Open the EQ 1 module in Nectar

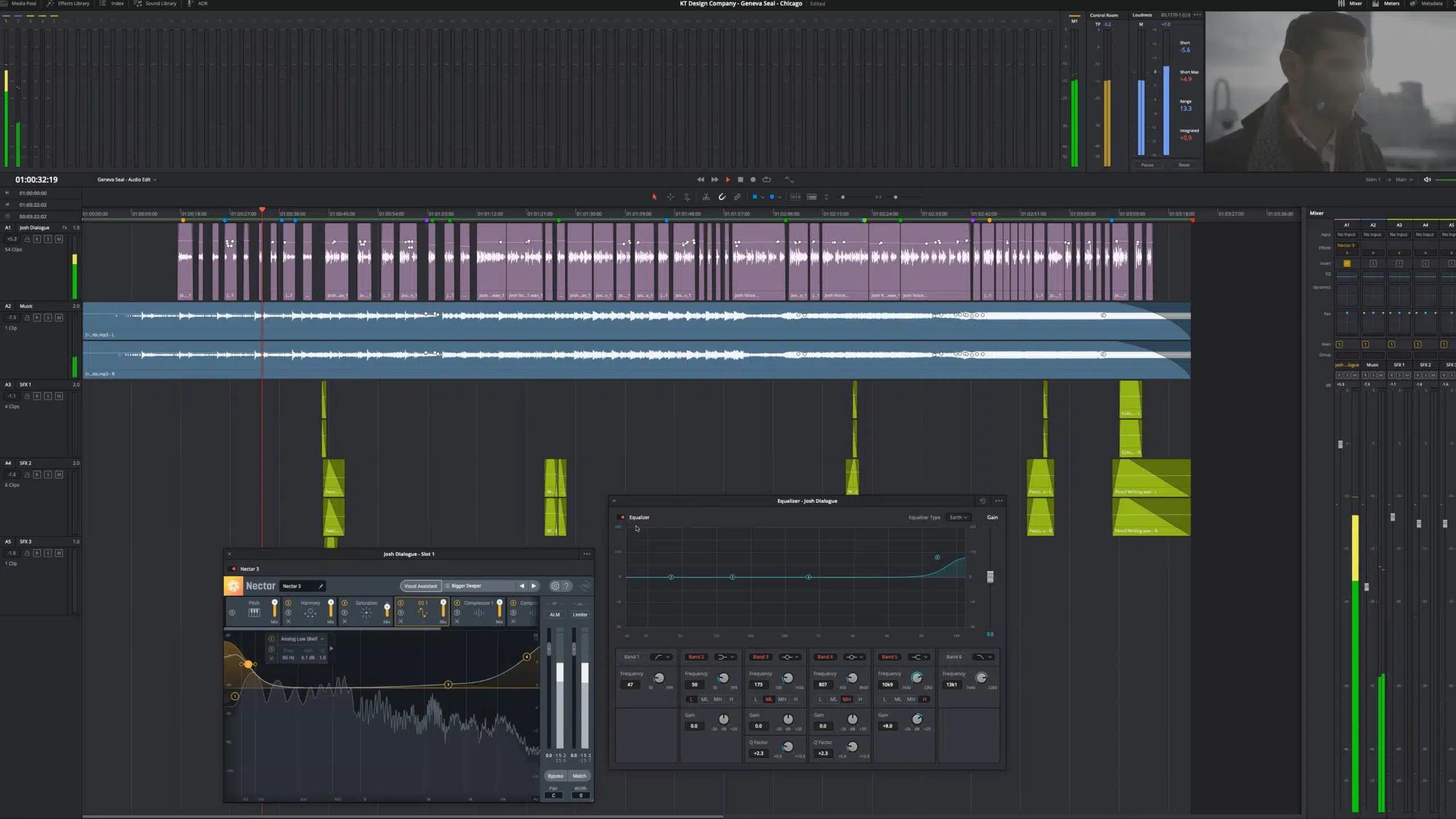click(423, 613)
